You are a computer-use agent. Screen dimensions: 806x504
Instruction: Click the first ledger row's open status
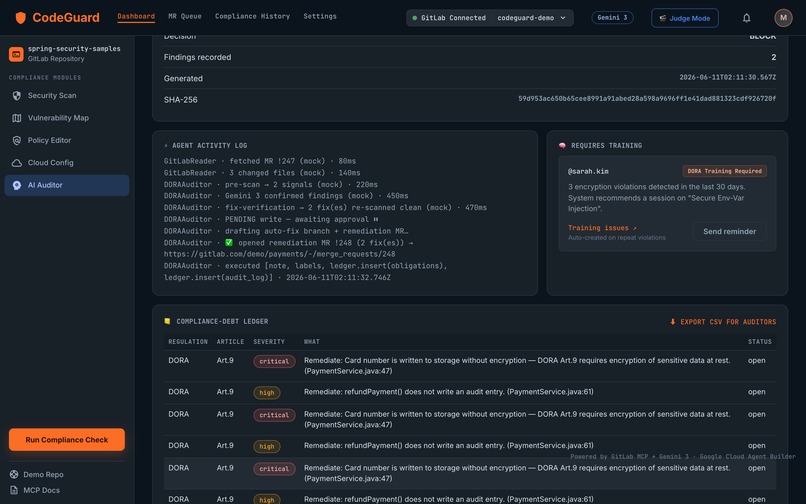757,361
